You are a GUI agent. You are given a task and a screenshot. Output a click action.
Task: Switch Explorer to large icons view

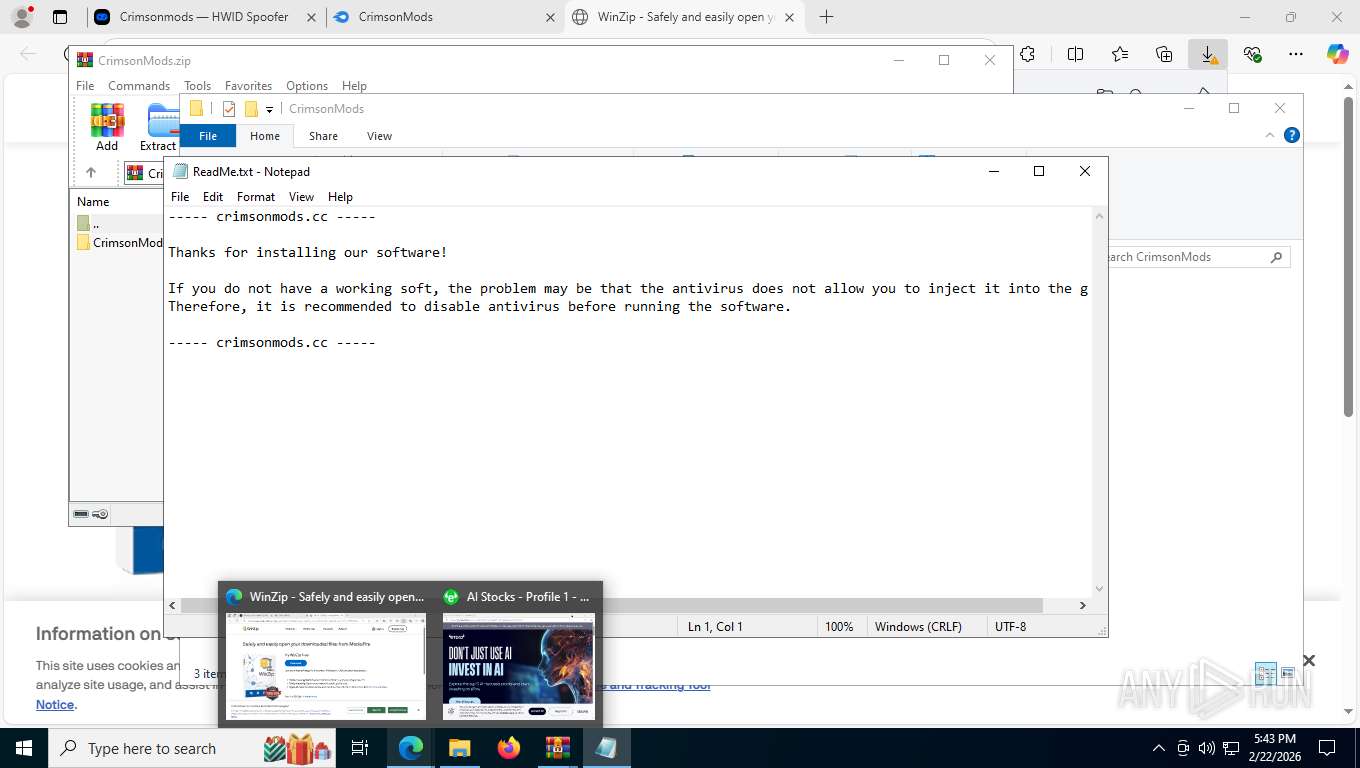1288,673
